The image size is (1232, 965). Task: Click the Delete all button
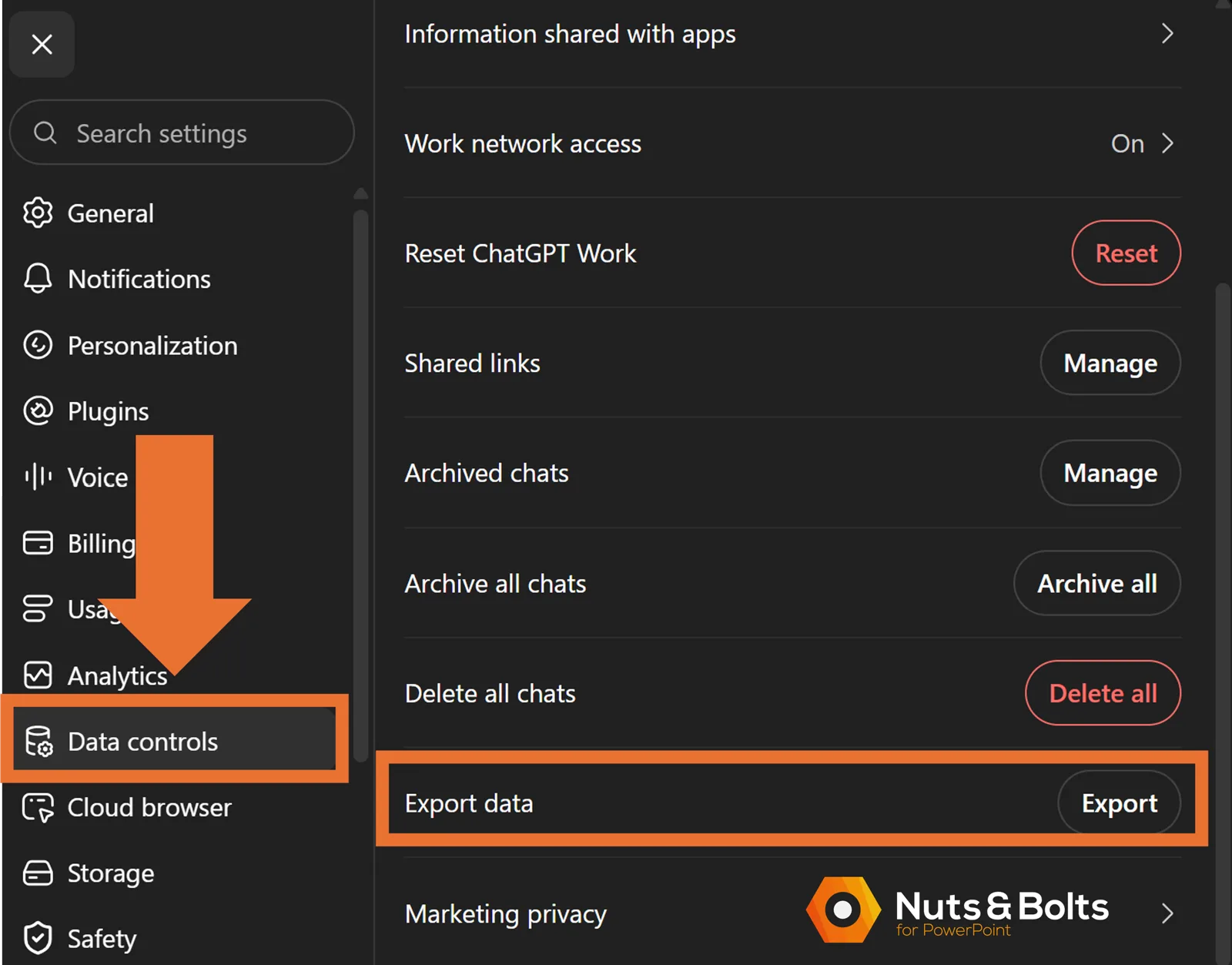coord(1103,693)
